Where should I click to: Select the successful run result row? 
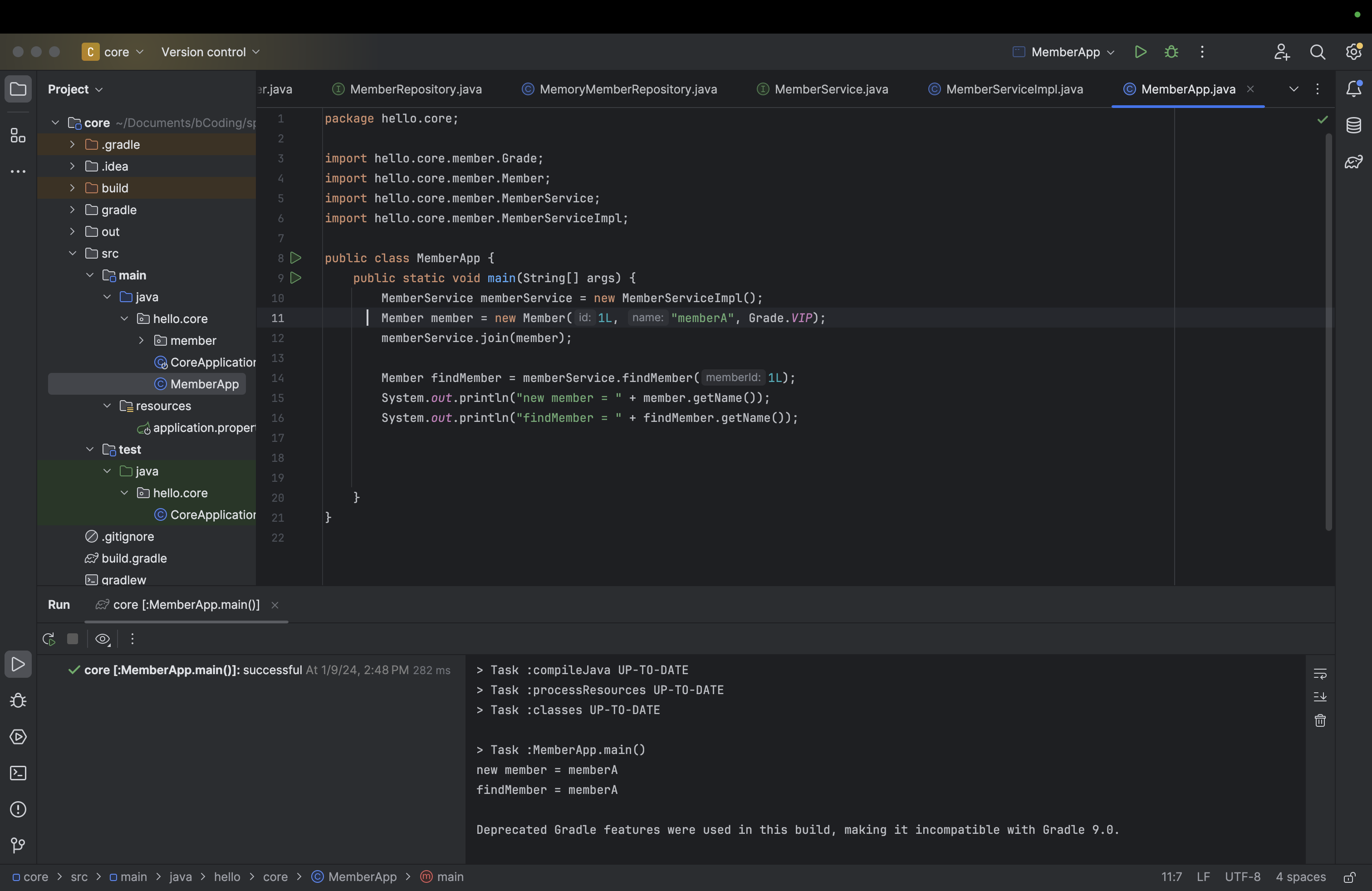click(260, 670)
